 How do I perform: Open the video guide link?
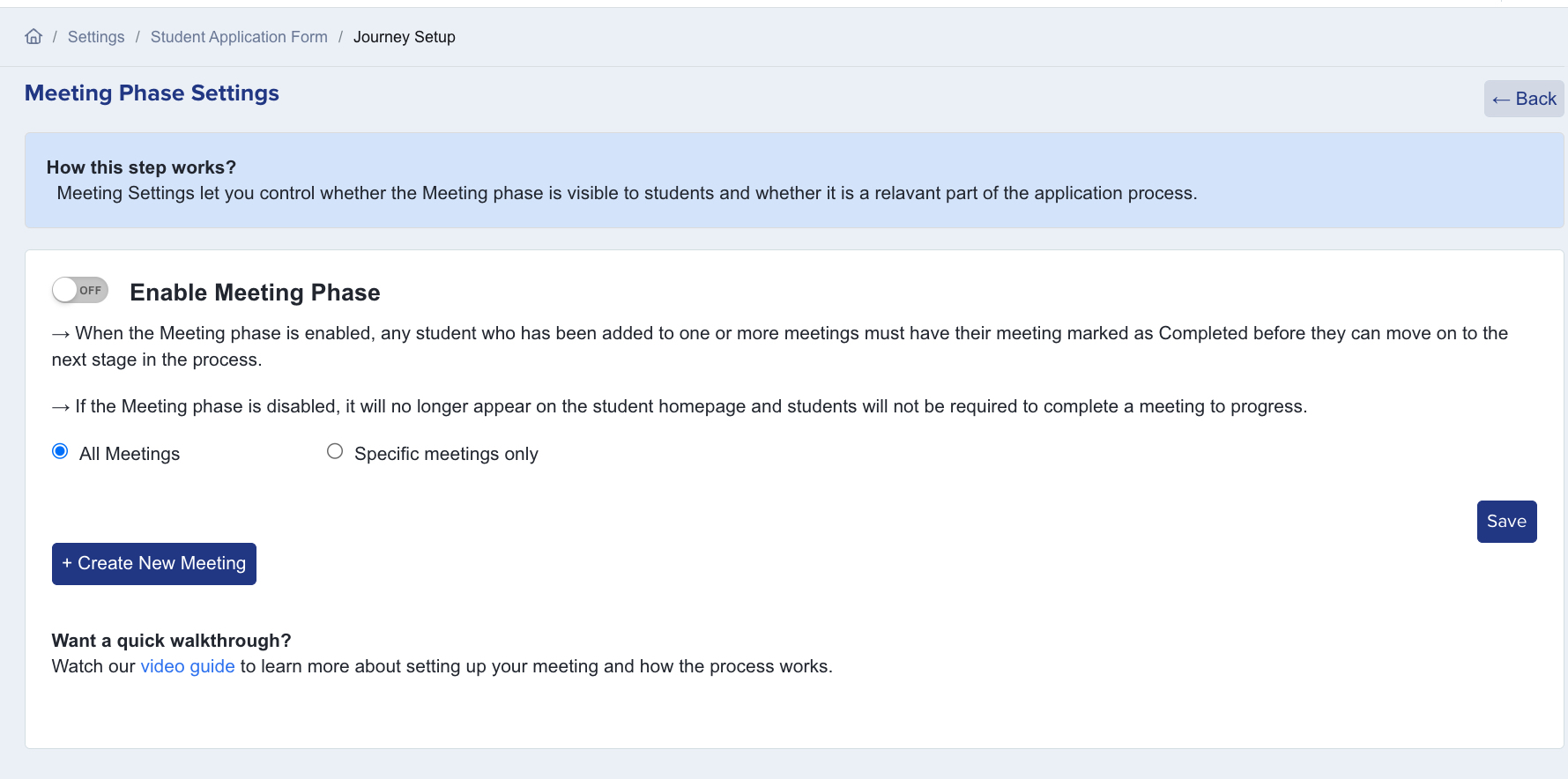188,666
